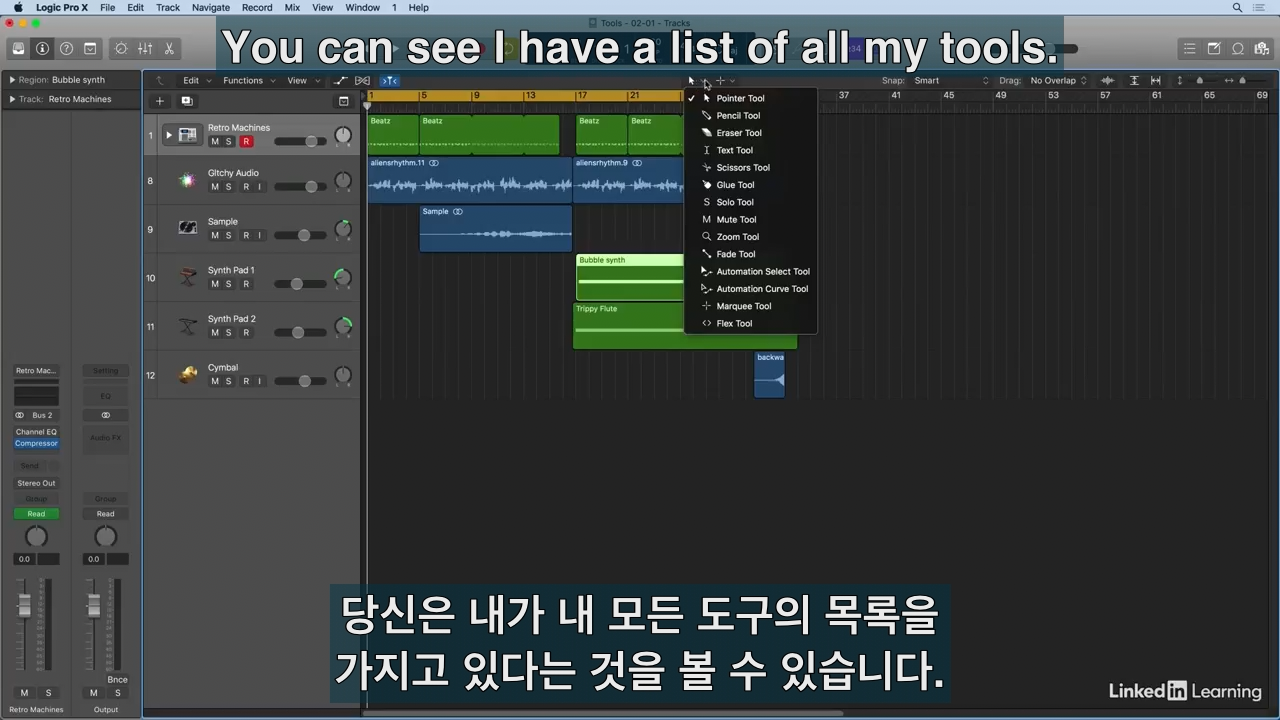The height and width of the screenshot is (720, 1280).
Task: Click the List Editors icon
Action: tap(1189, 48)
